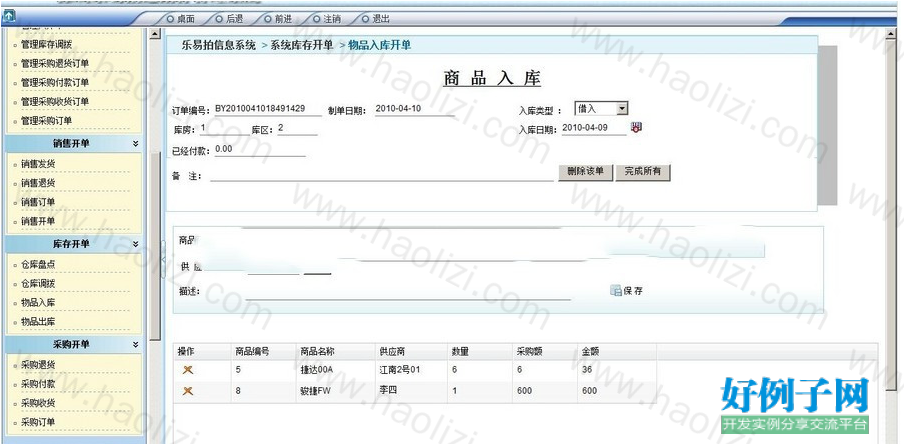904x444 pixels.
Task: Open 采购订单 in sidebar
Action: pyautogui.click(x=38, y=422)
